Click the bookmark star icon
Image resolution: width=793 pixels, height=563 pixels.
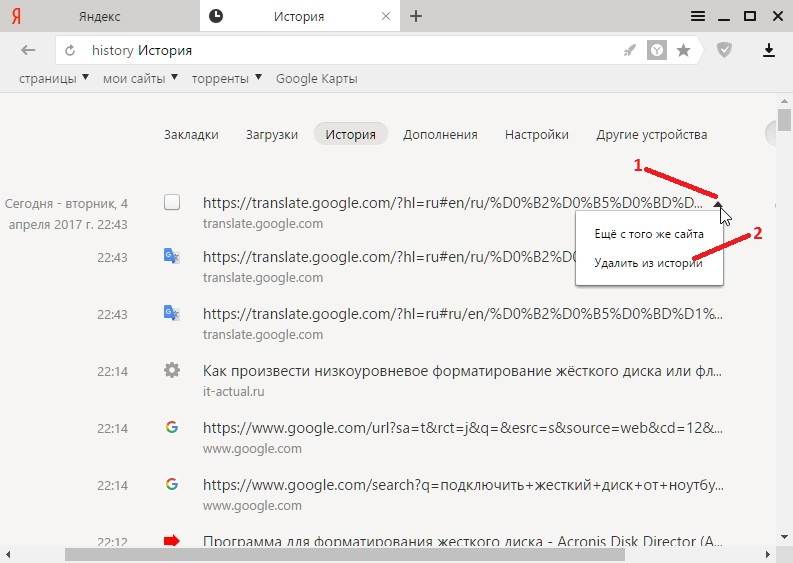684,50
